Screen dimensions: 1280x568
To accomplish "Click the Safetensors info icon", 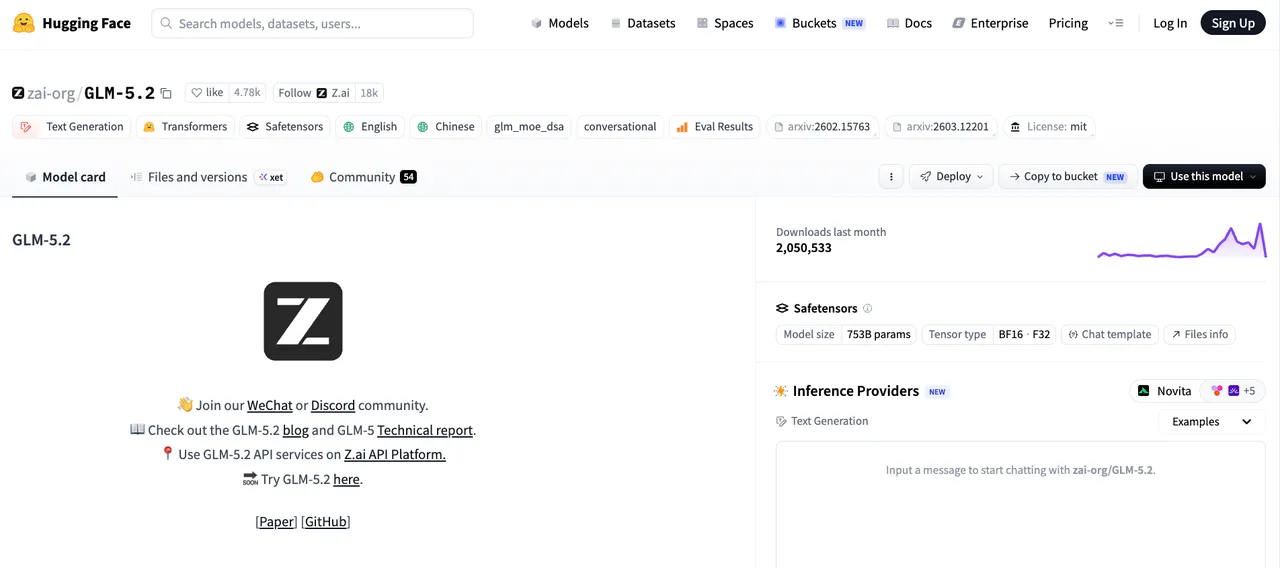I will (x=867, y=308).
